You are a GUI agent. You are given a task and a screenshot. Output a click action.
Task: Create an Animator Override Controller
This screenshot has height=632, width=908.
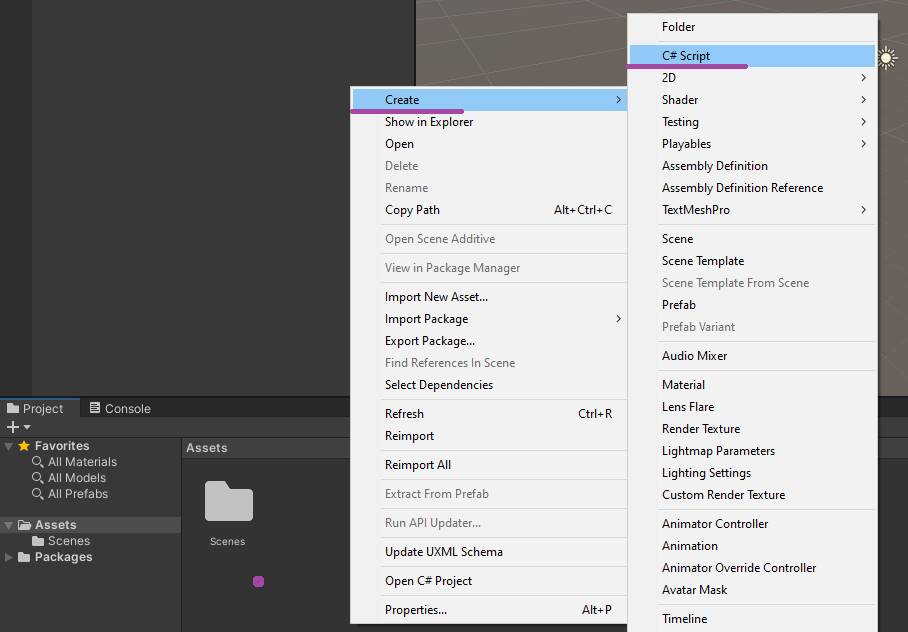pyautogui.click(x=752, y=568)
